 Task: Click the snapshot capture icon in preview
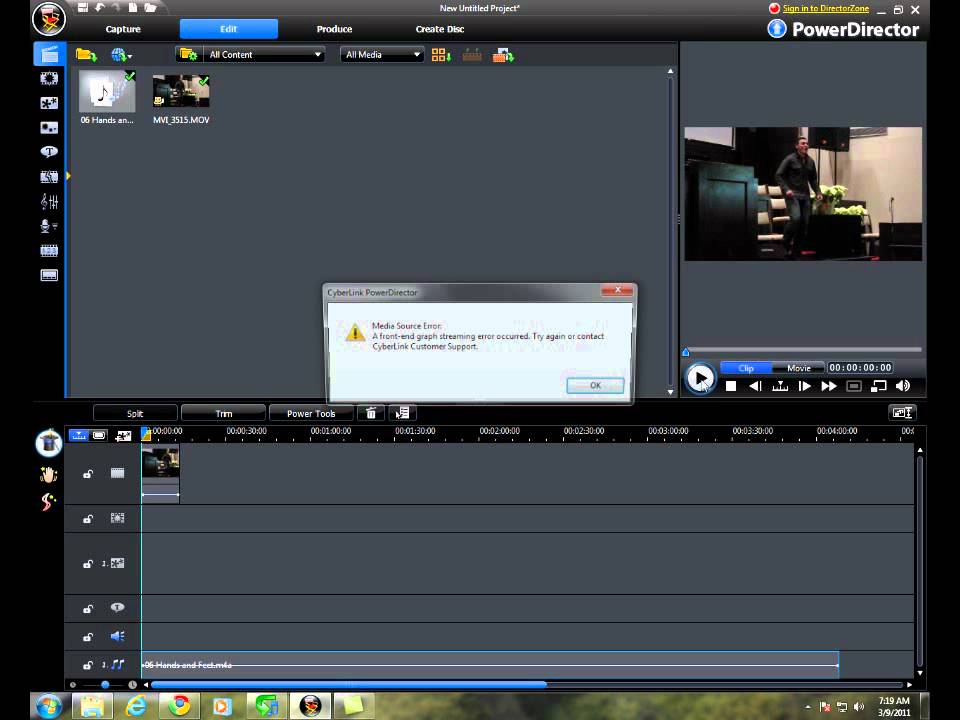pyautogui.click(x=854, y=386)
